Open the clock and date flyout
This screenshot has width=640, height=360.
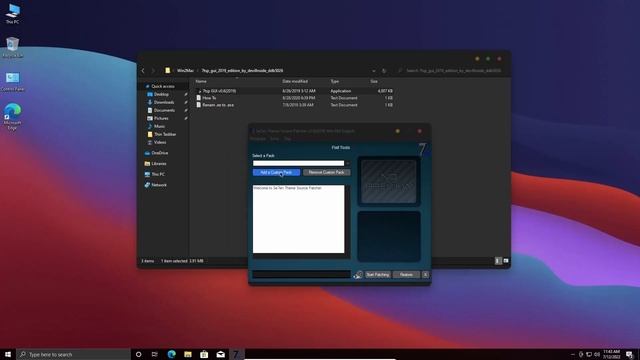[x=611, y=354]
